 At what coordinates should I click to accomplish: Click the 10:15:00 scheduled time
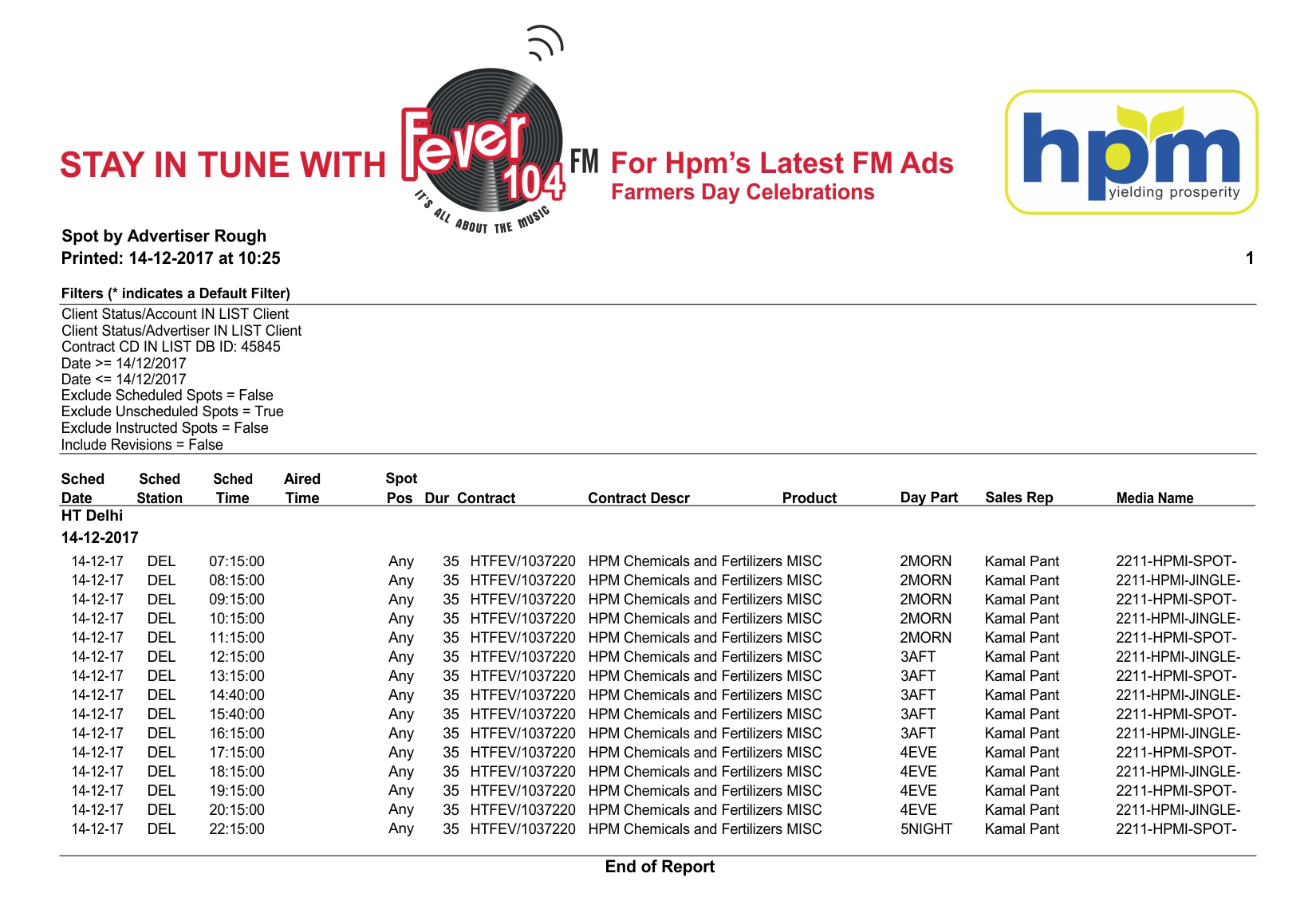pyautogui.click(x=237, y=619)
